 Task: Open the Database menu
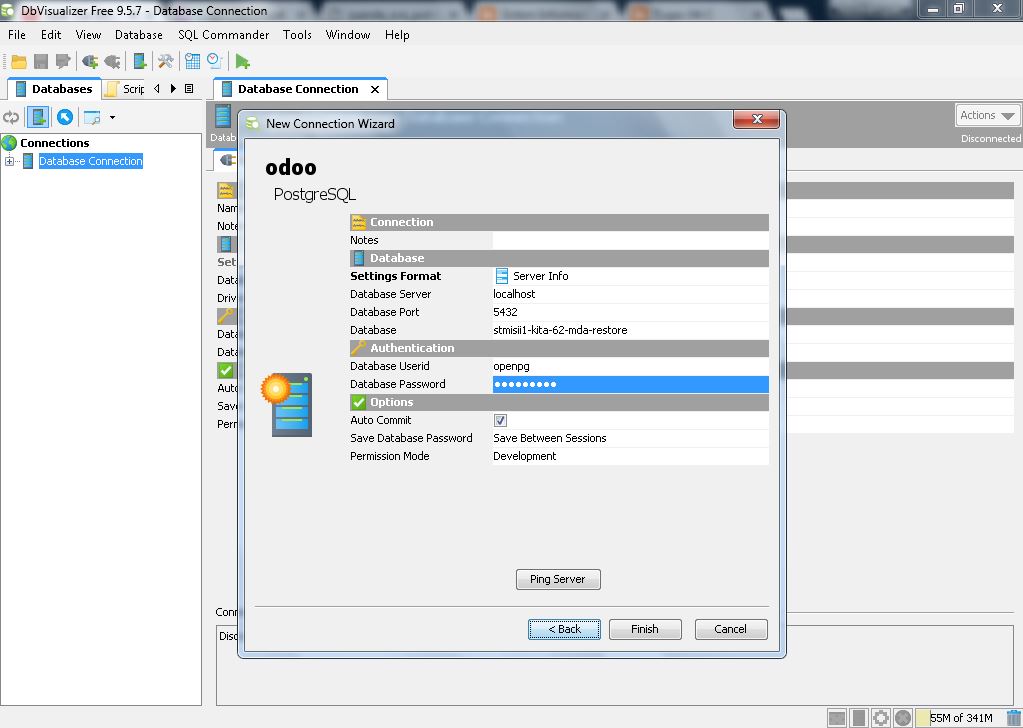(x=138, y=35)
